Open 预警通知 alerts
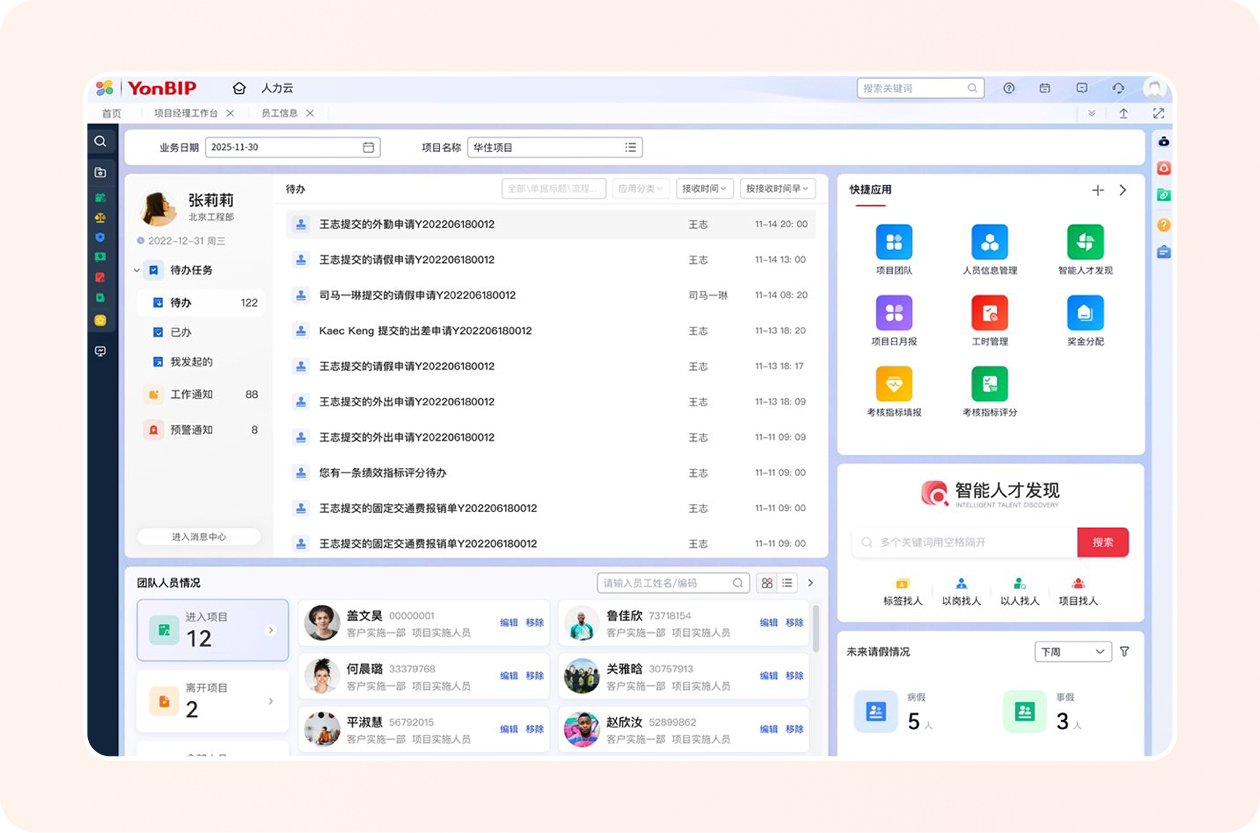This screenshot has height=833, width=1260. pos(200,430)
